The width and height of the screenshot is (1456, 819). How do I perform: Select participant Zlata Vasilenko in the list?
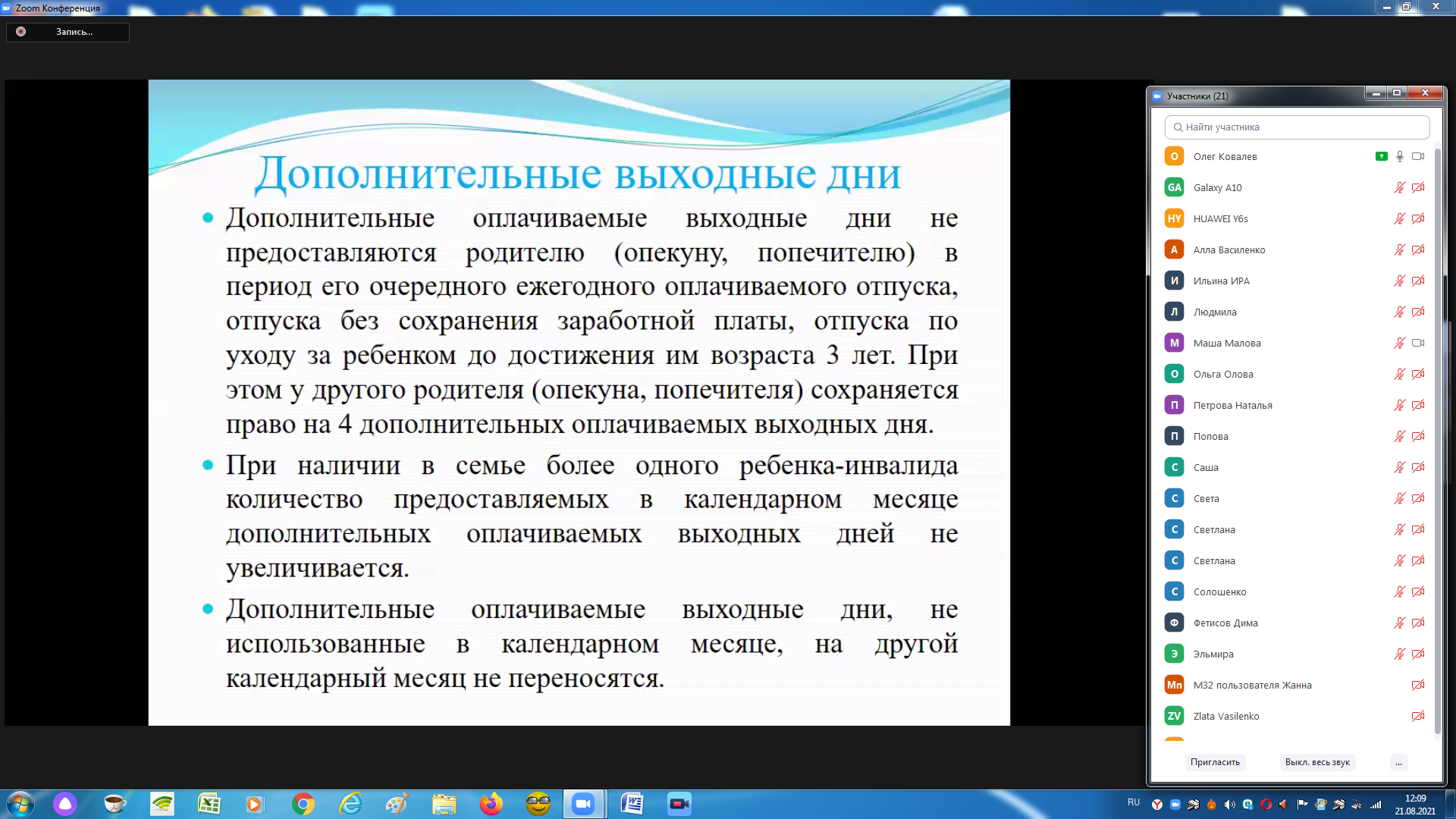coord(1294,716)
